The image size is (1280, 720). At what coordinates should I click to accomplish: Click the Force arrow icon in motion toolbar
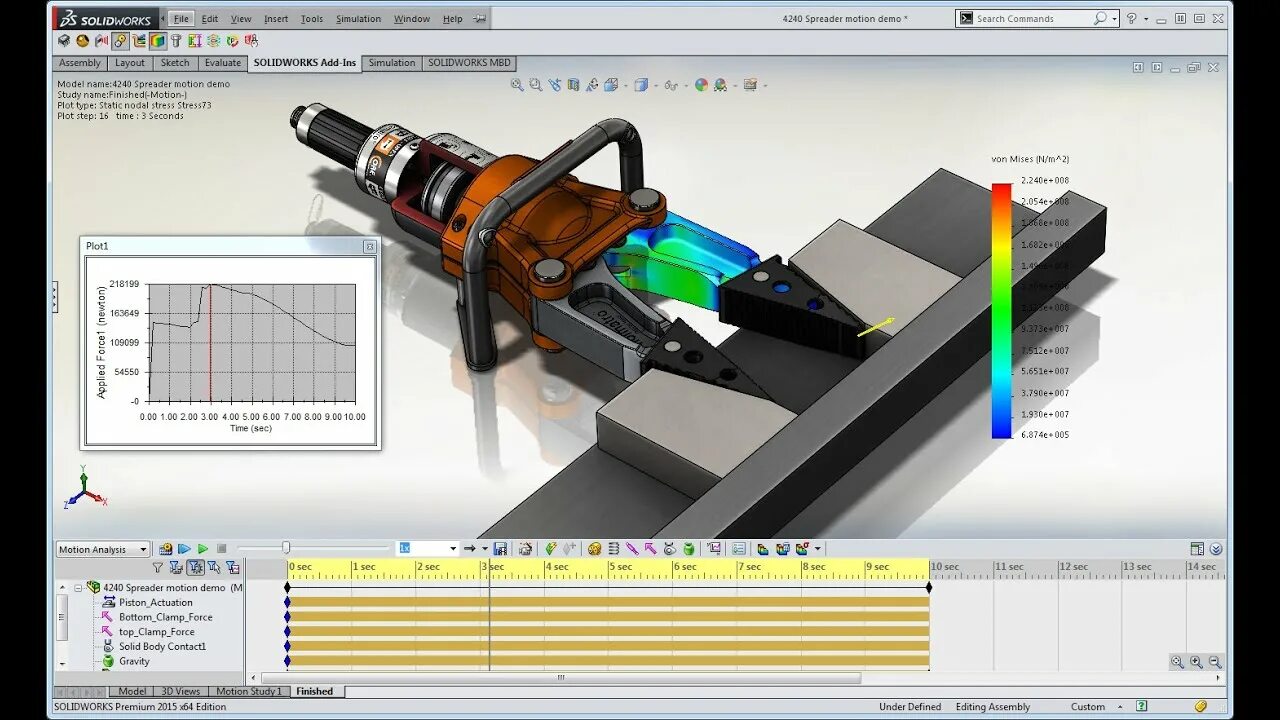[x=650, y=549]
